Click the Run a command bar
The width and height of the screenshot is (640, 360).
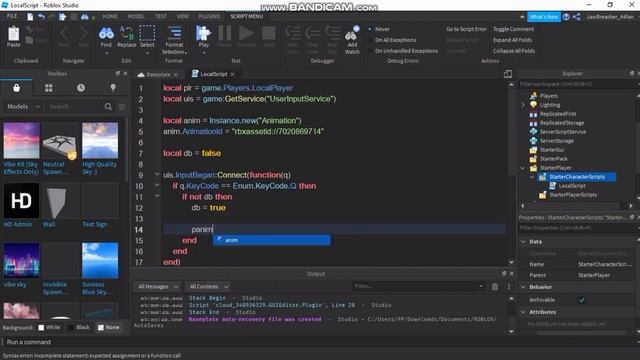(320, 342)
